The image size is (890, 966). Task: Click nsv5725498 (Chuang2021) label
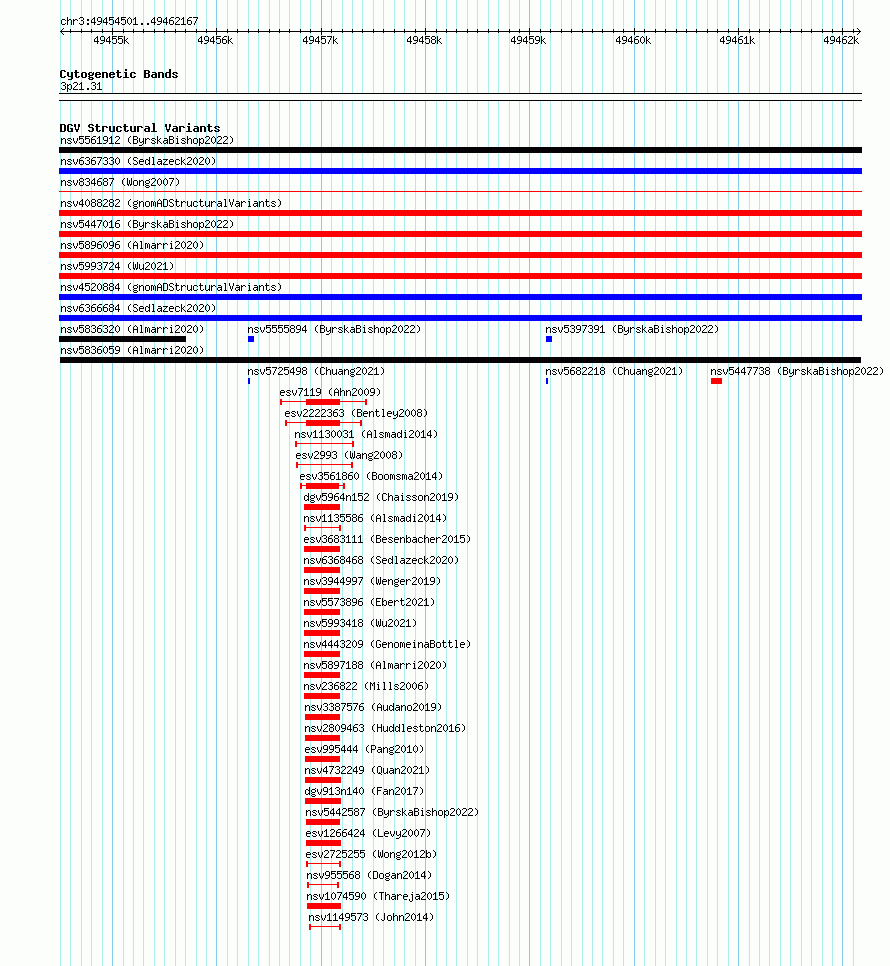(x=316, y=371)
